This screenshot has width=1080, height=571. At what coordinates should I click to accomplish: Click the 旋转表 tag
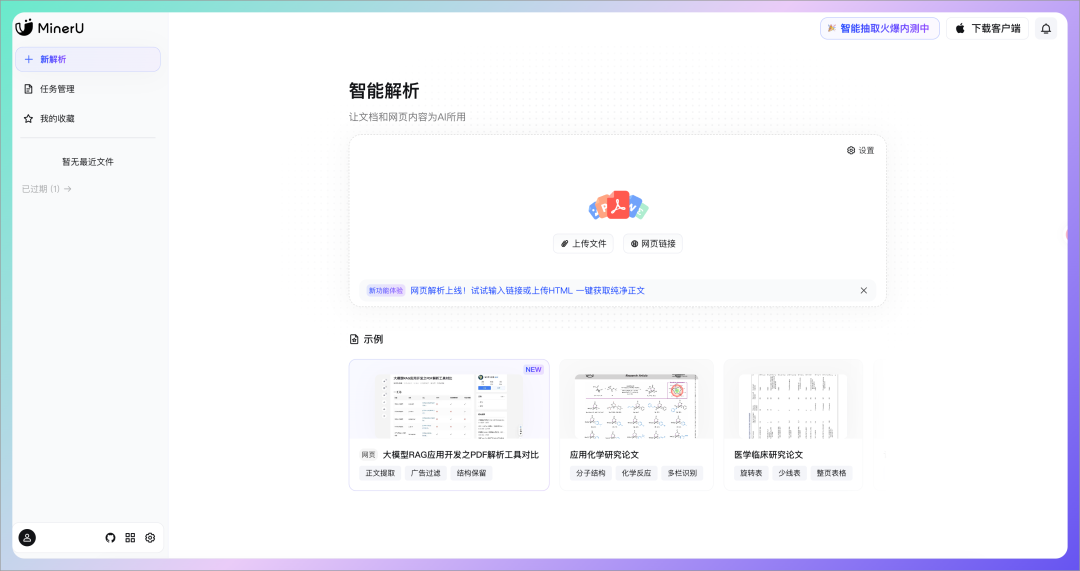(751, 473)
